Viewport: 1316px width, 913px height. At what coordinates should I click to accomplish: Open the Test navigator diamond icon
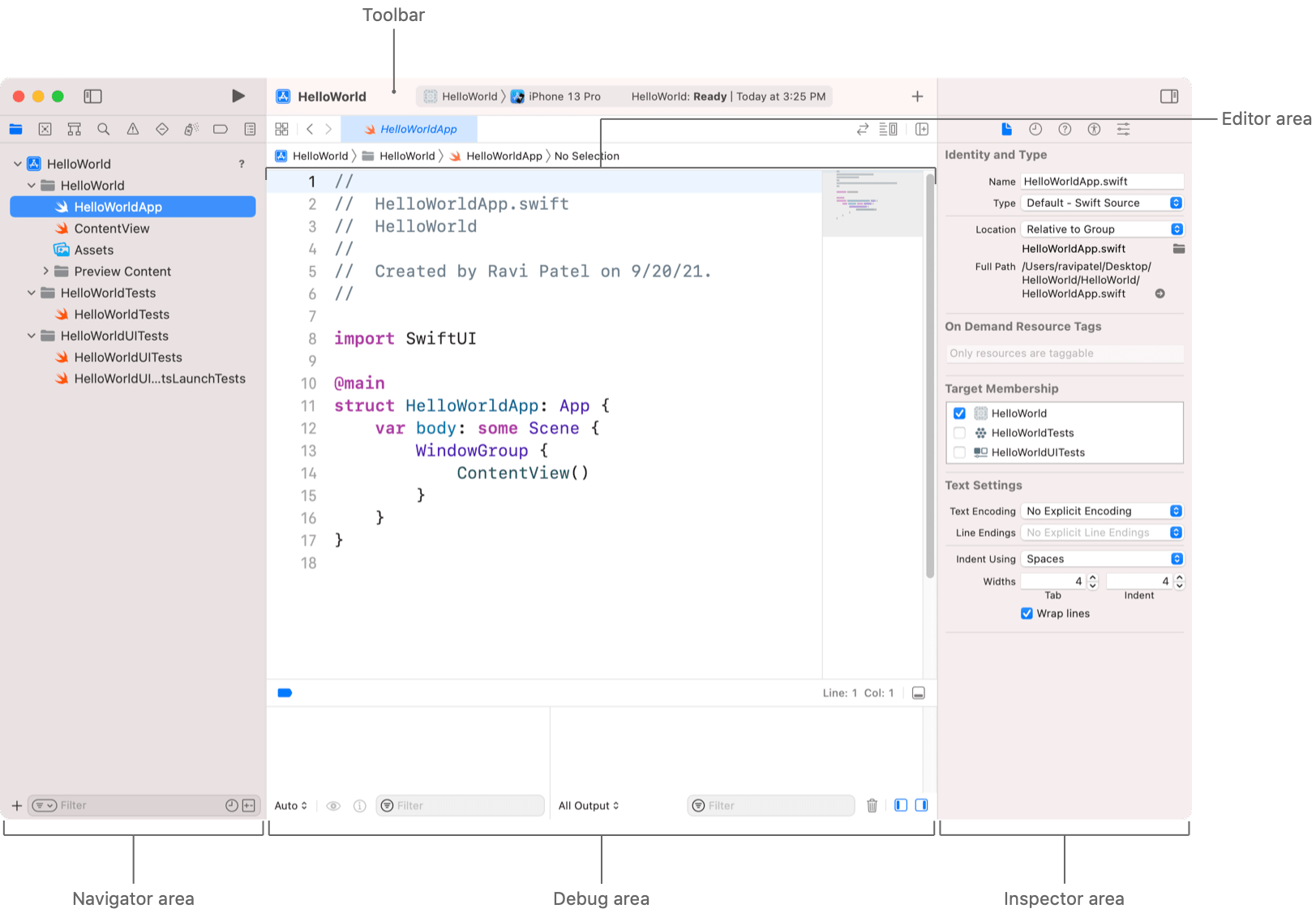pyautogui.click(x=162, y=129)
